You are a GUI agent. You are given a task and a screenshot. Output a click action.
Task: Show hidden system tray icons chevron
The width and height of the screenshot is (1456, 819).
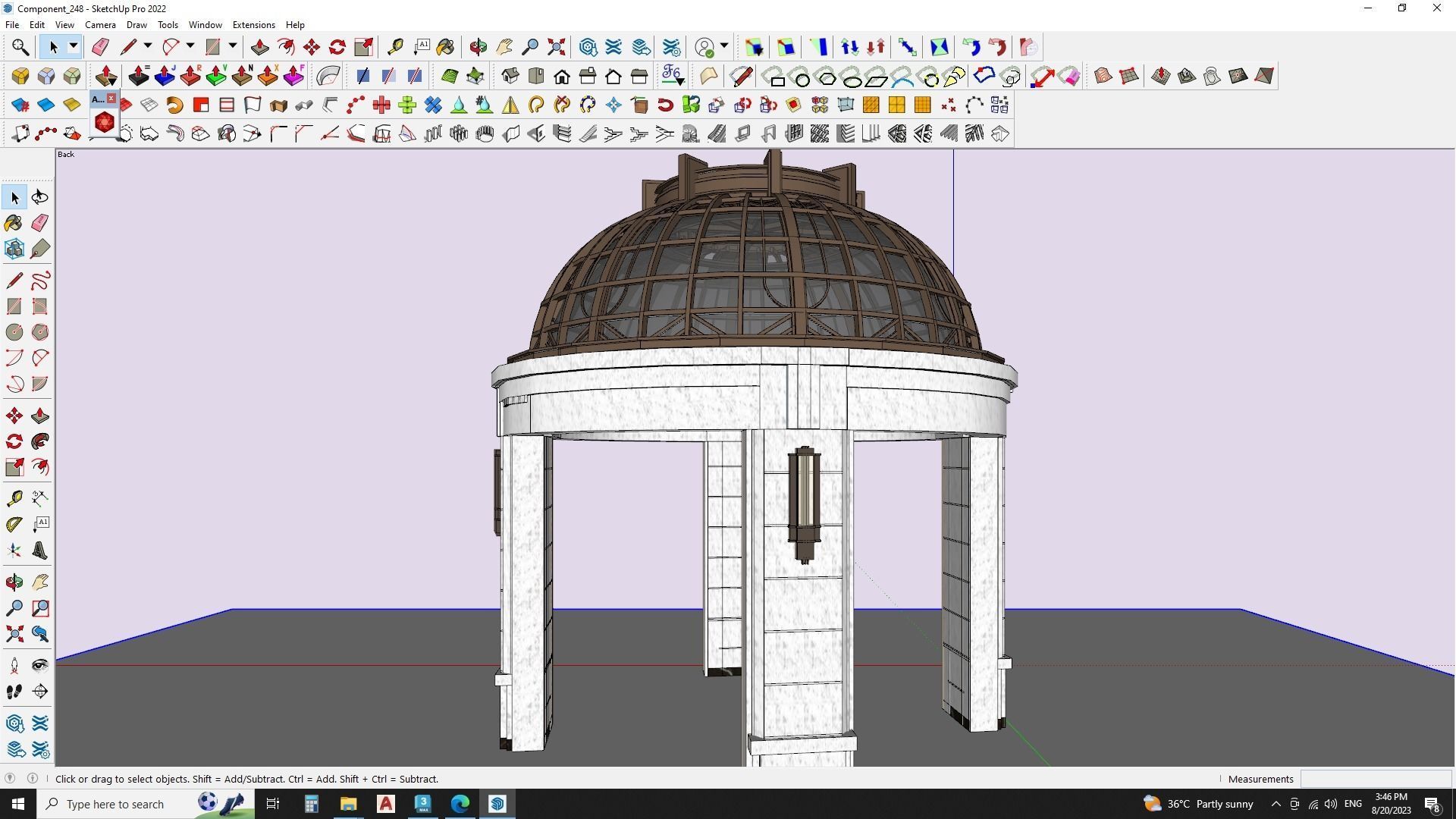tap(1276, 804)
